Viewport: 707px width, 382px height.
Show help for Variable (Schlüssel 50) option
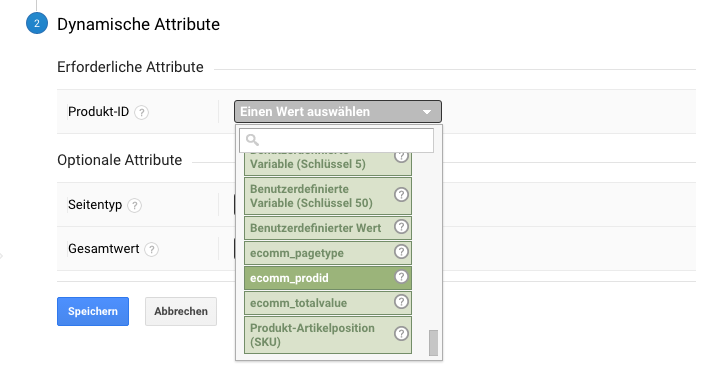point(401,195)
